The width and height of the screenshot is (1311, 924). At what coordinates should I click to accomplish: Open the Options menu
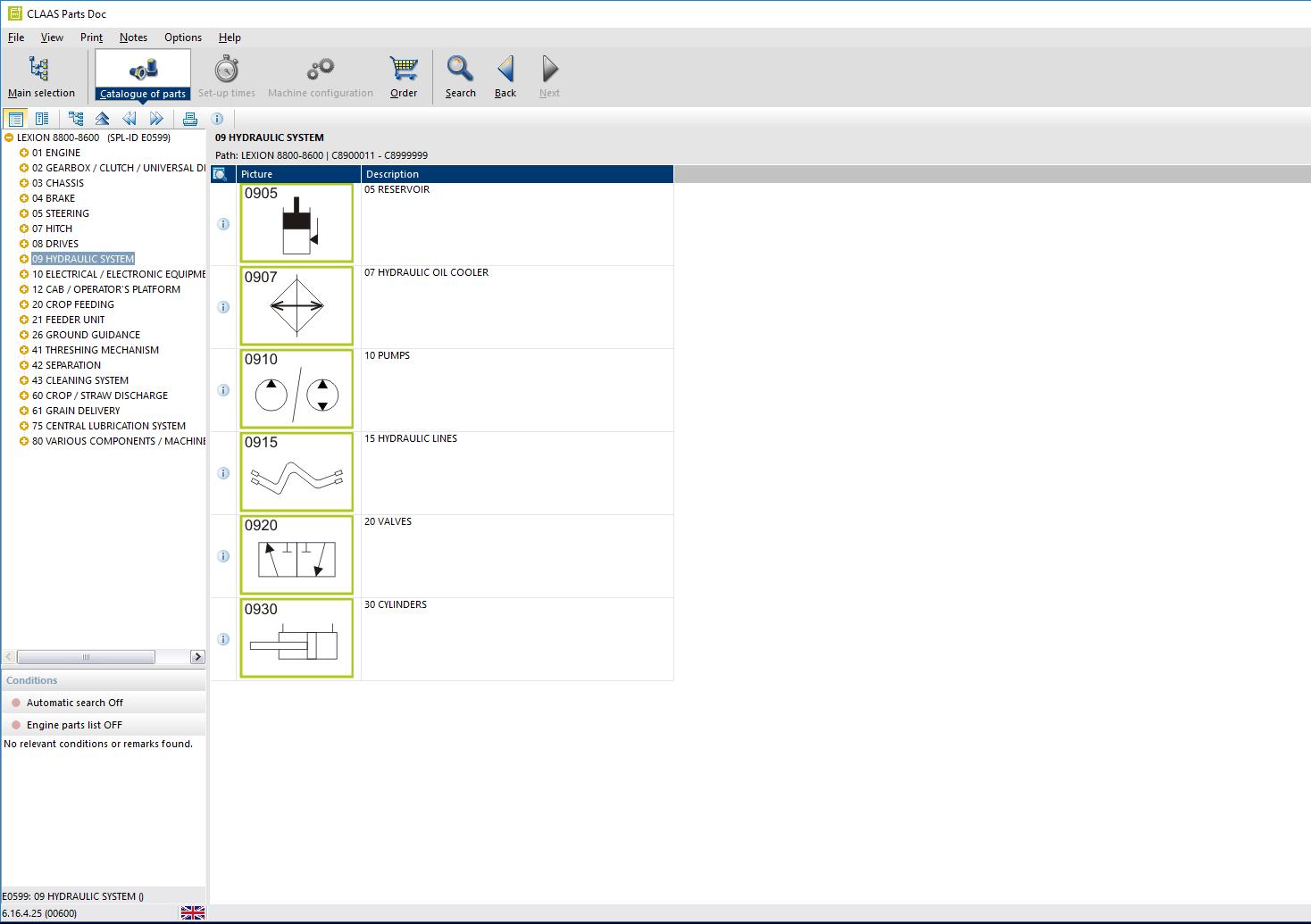coord(183,37)
